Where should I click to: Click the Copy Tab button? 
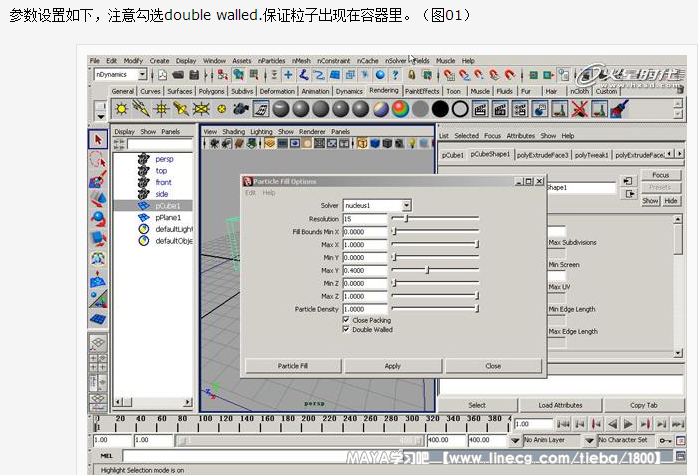click(644, 405)
